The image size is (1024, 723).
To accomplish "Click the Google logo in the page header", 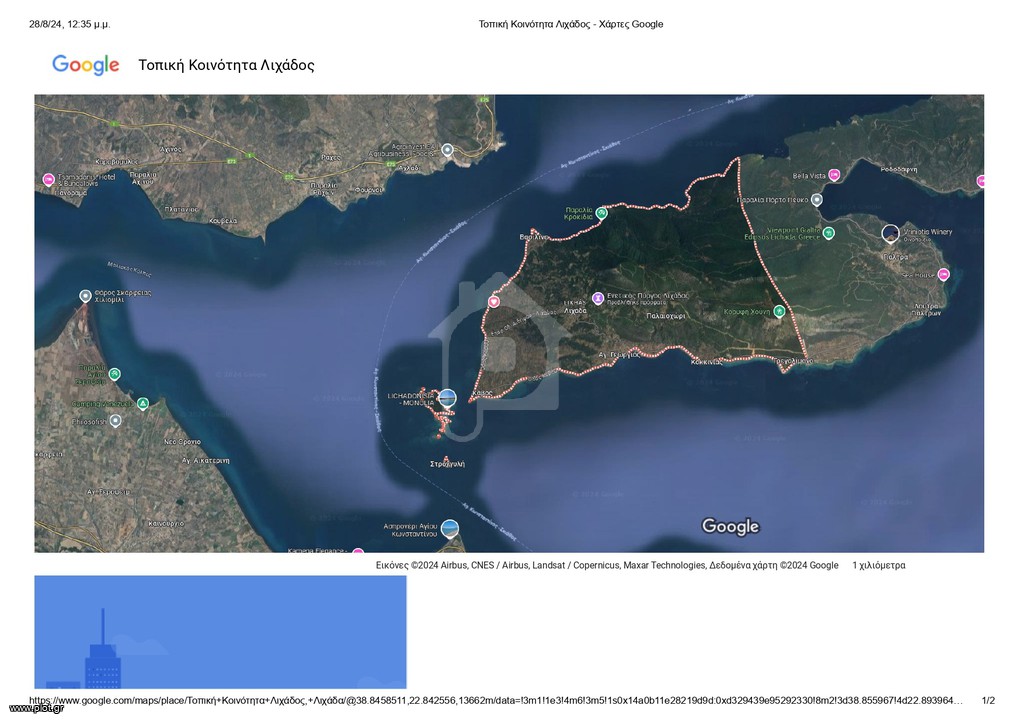I will click(x=86, y=65).
